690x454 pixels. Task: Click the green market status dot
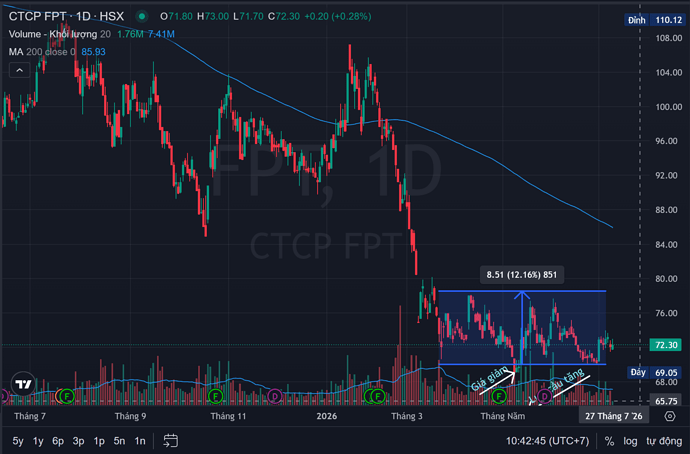pos(142,17)
